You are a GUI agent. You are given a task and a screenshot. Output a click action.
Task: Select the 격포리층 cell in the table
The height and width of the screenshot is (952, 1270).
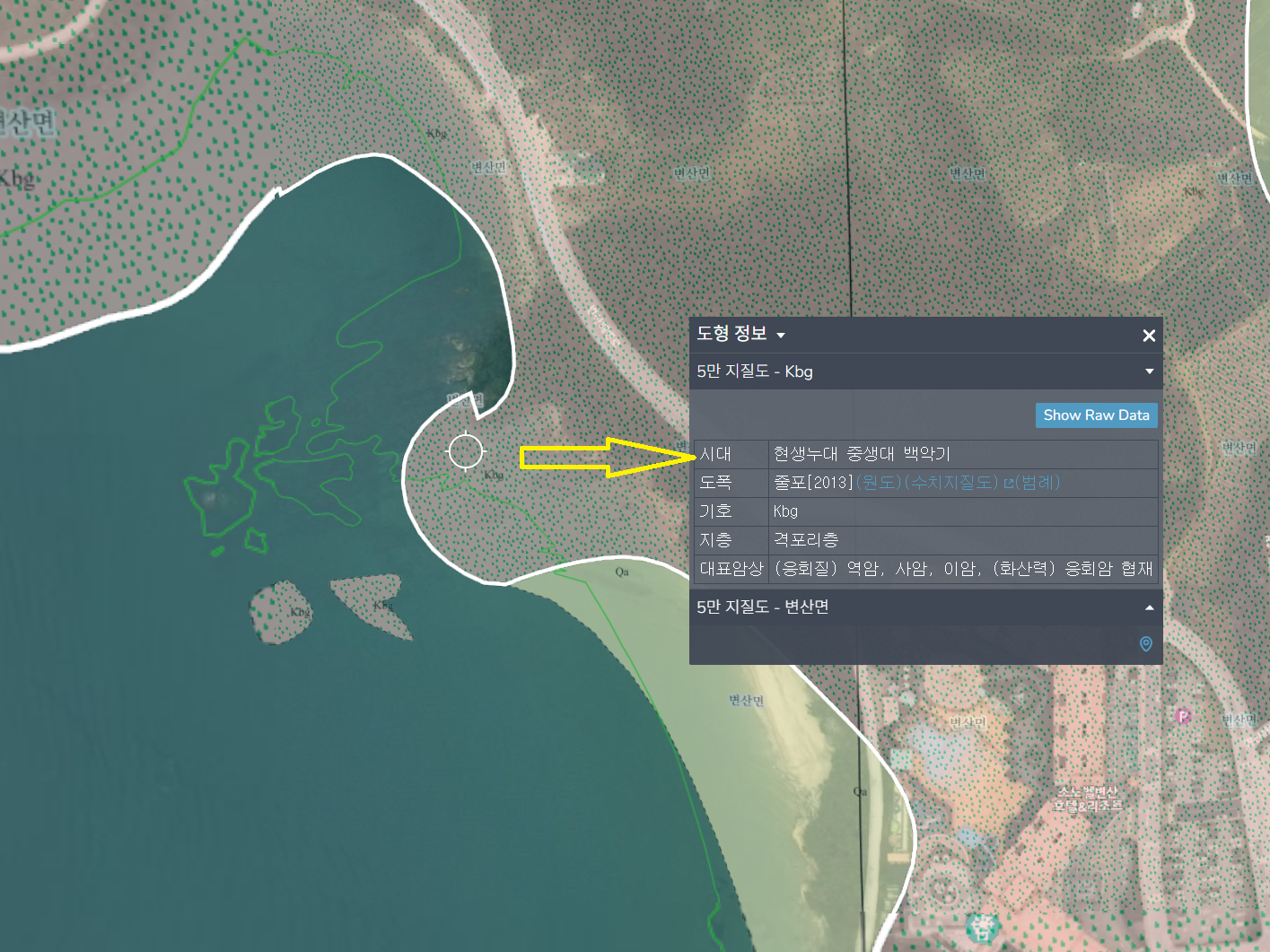[806, 540]
